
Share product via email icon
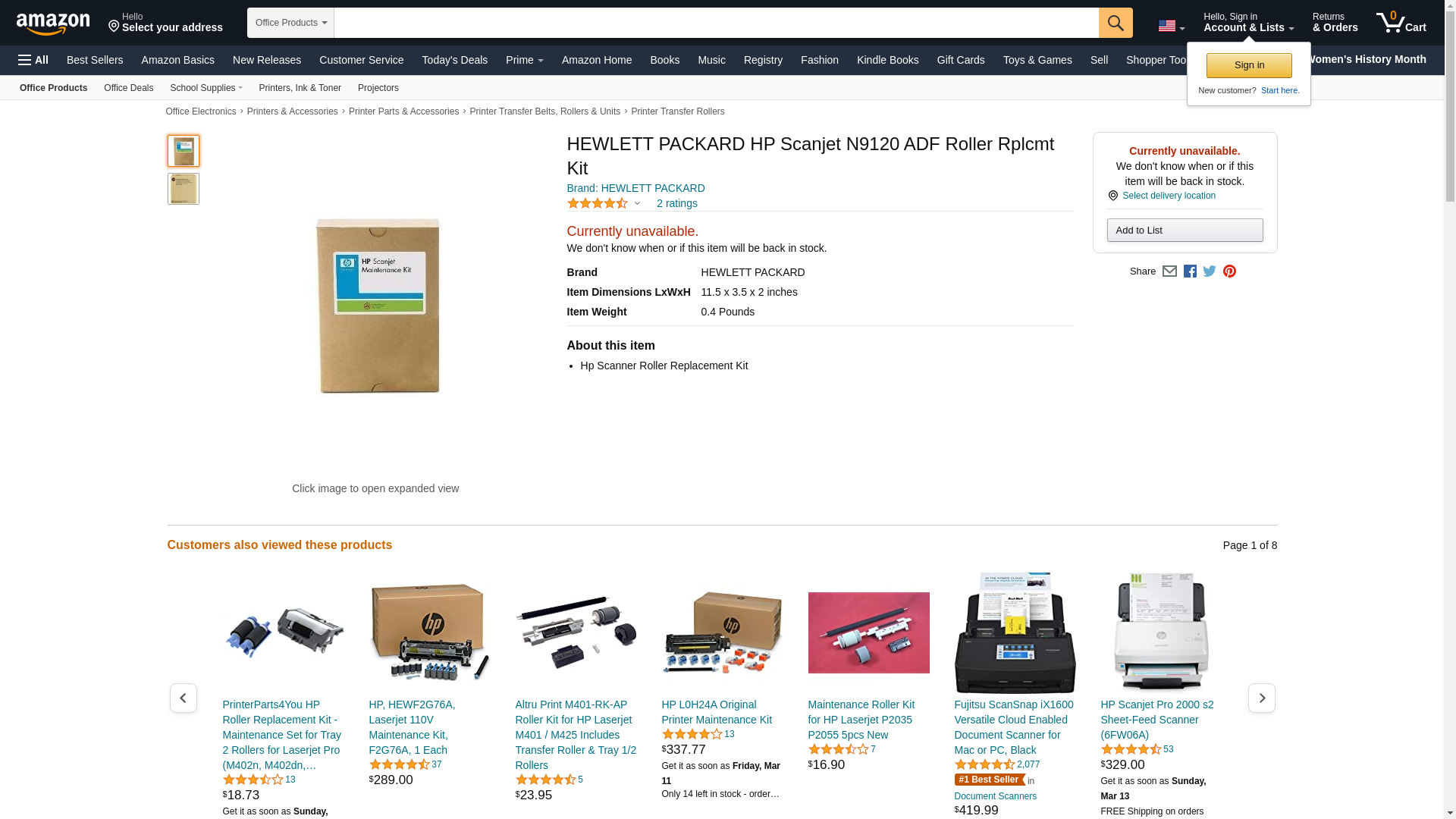click(x=1169, y=271)
